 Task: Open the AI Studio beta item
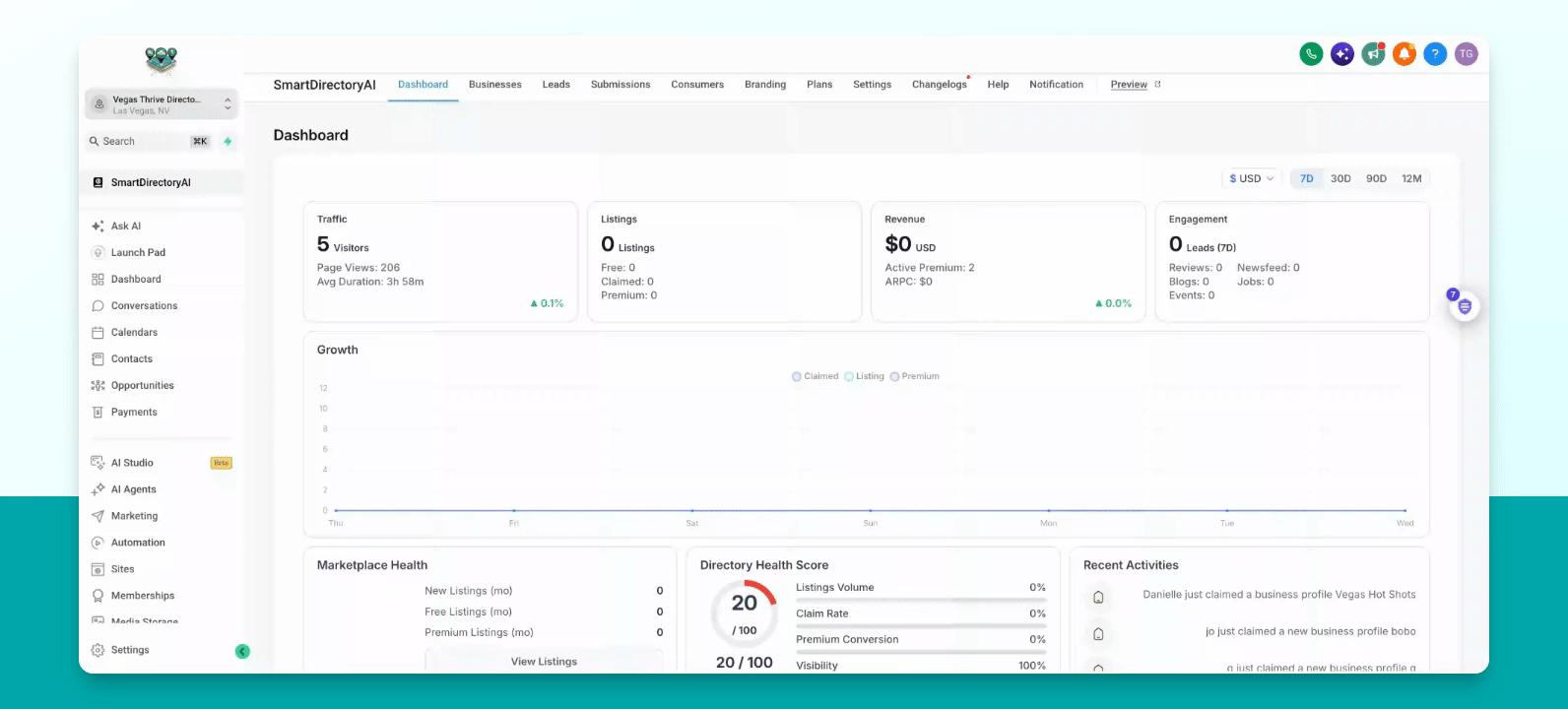[163, 462]
